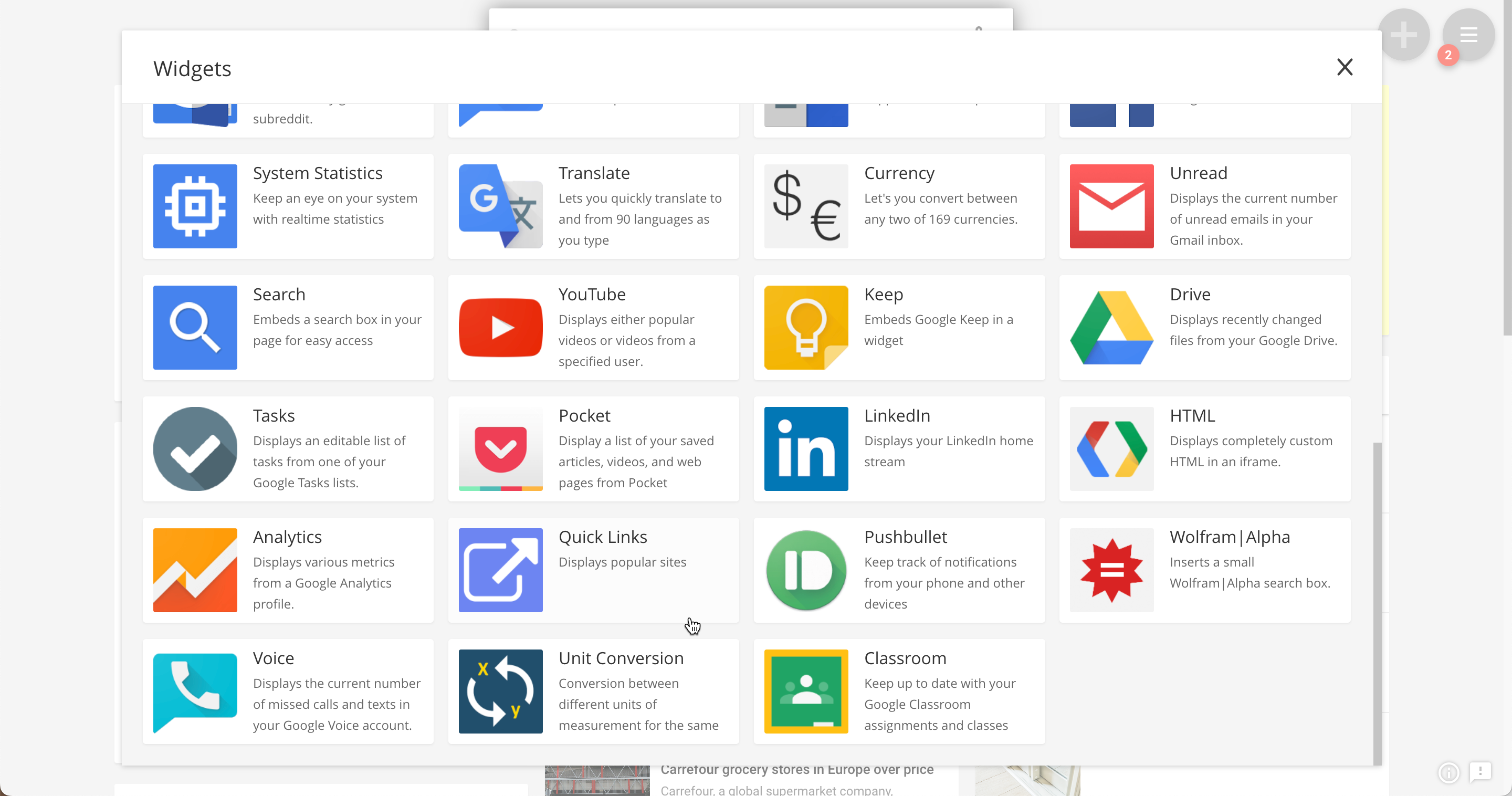Select the Quick Links arrow icon

pyautogui.click(x=501, y=570)
